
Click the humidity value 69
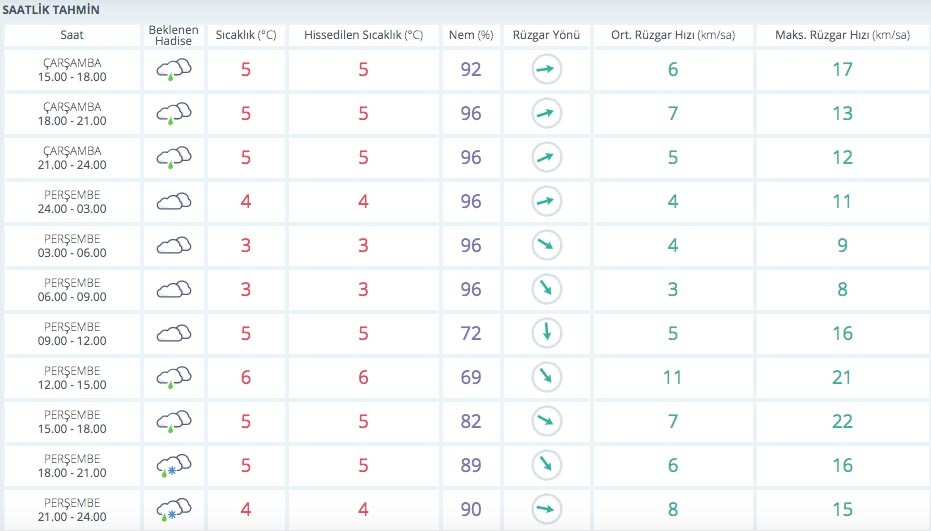pos(471,378)
